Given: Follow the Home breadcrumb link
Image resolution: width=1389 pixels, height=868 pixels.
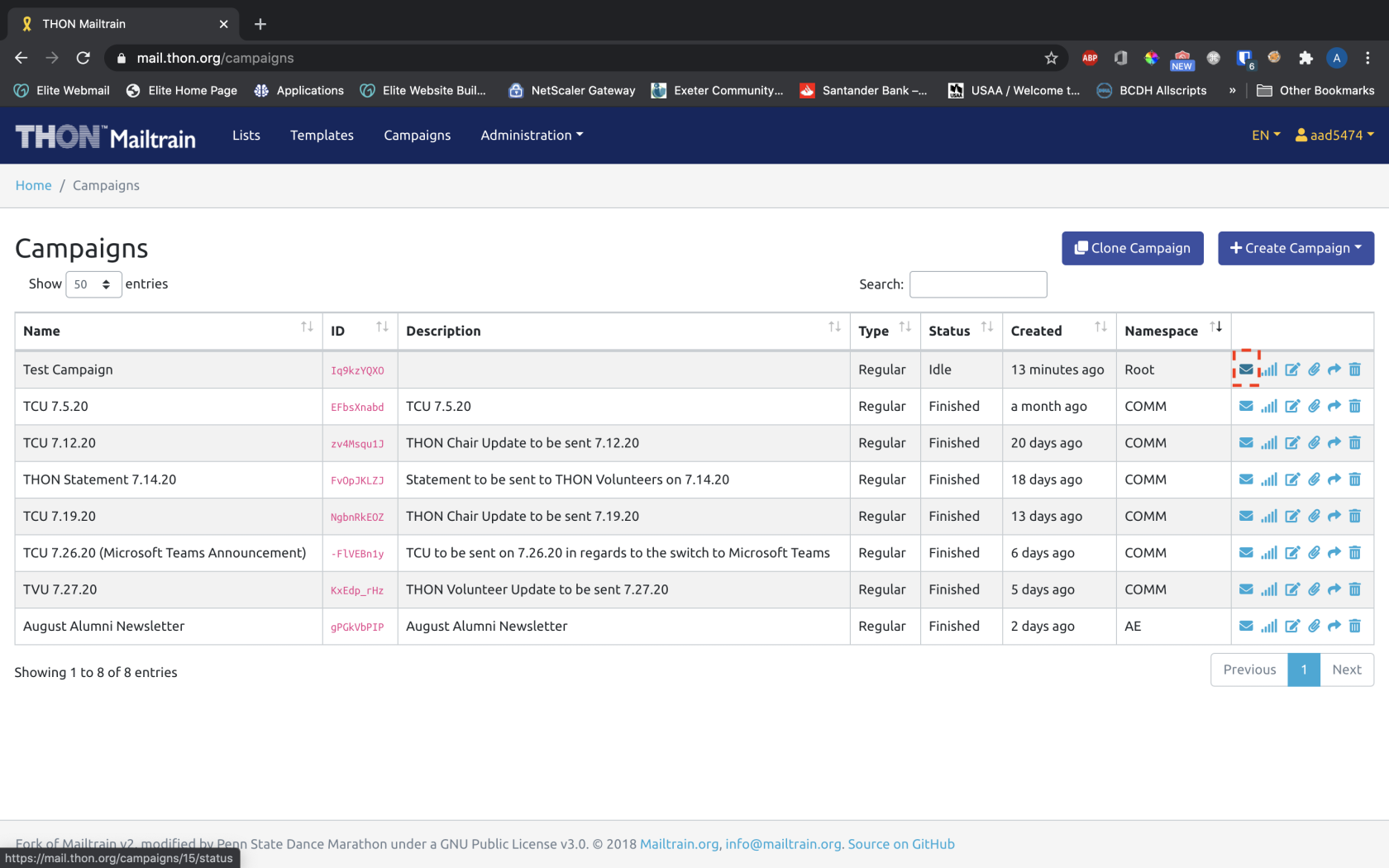Looking at the screenshot, I should pyautogui.click(x=34, y=185).
